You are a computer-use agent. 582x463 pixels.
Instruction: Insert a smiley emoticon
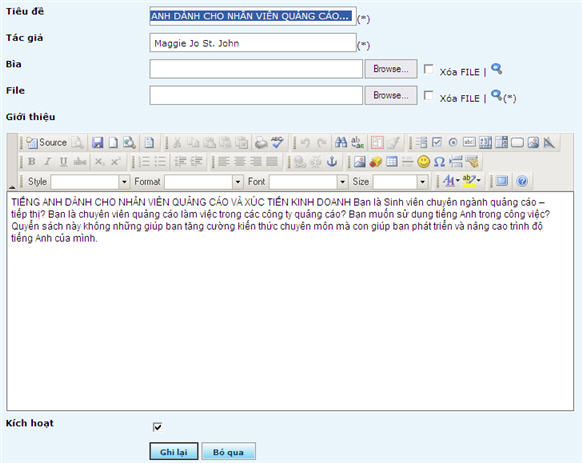coord(424,162)
